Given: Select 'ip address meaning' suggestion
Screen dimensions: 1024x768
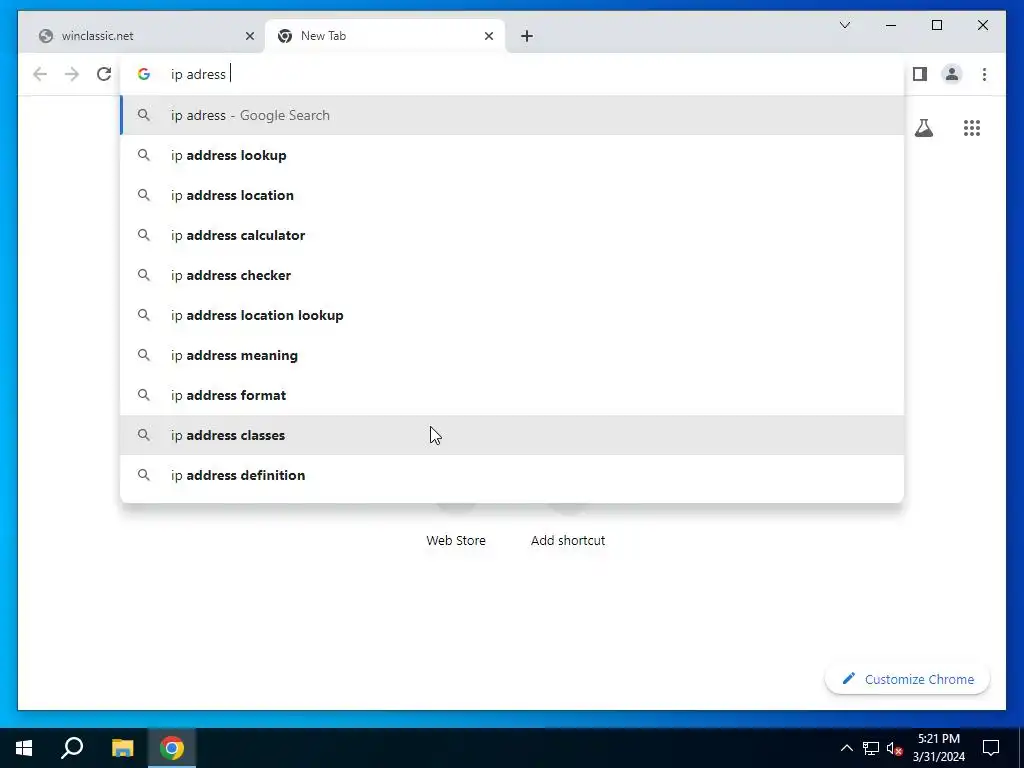Looking at the screenshot, I should coord(512,355).
